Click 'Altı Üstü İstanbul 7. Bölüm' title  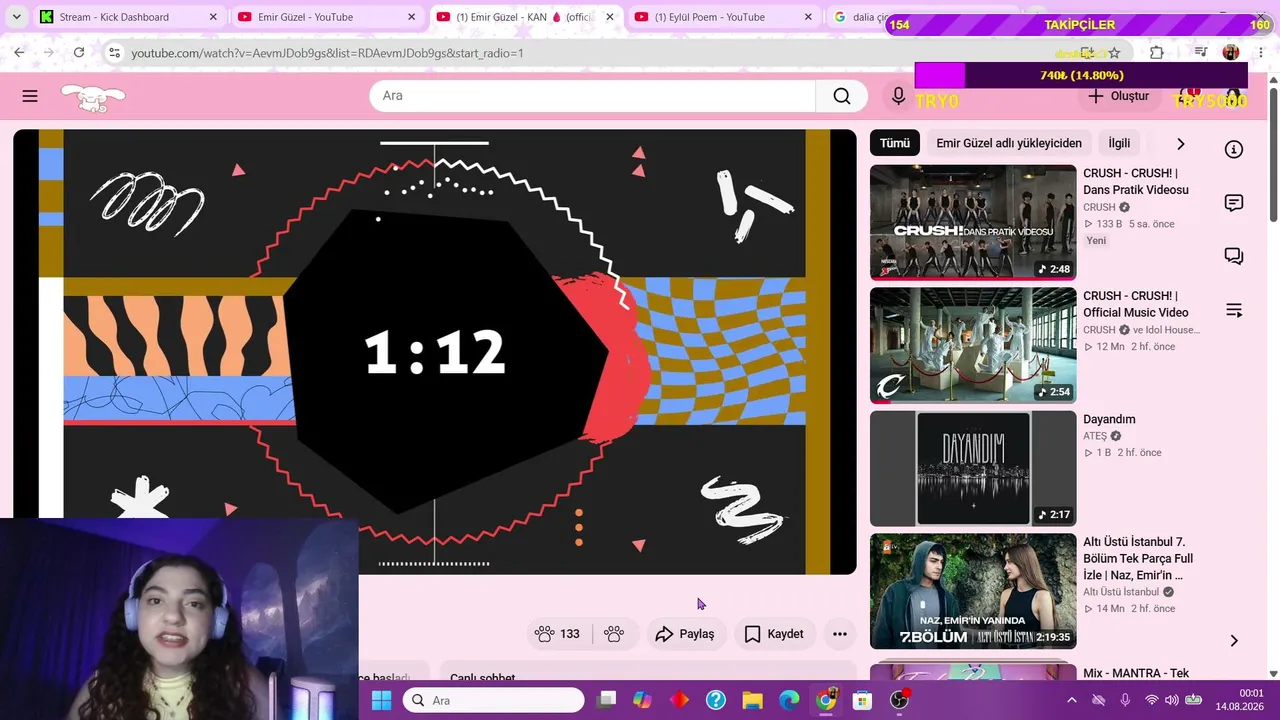1138,558
